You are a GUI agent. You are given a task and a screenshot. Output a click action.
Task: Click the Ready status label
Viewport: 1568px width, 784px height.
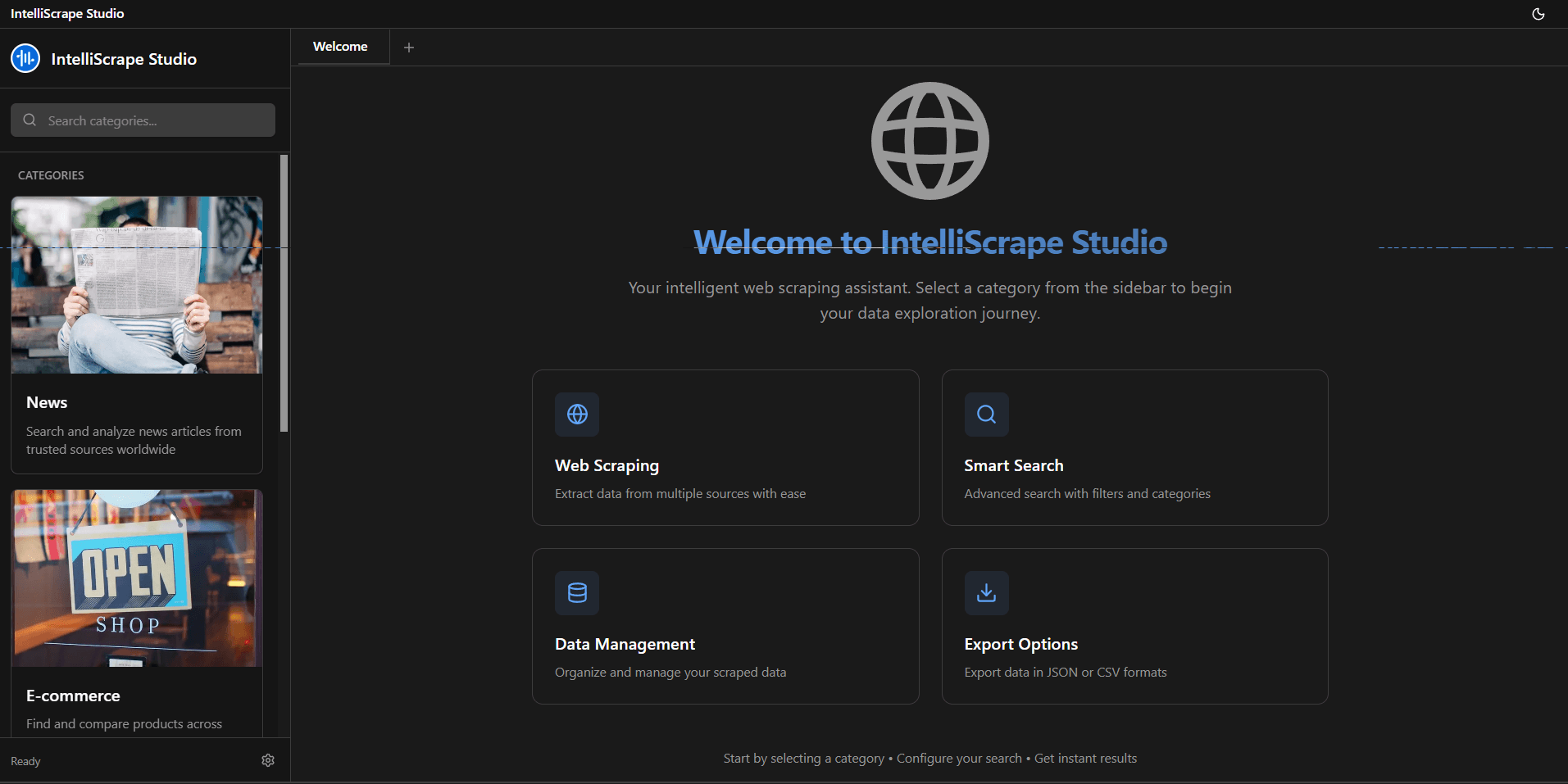25,761
